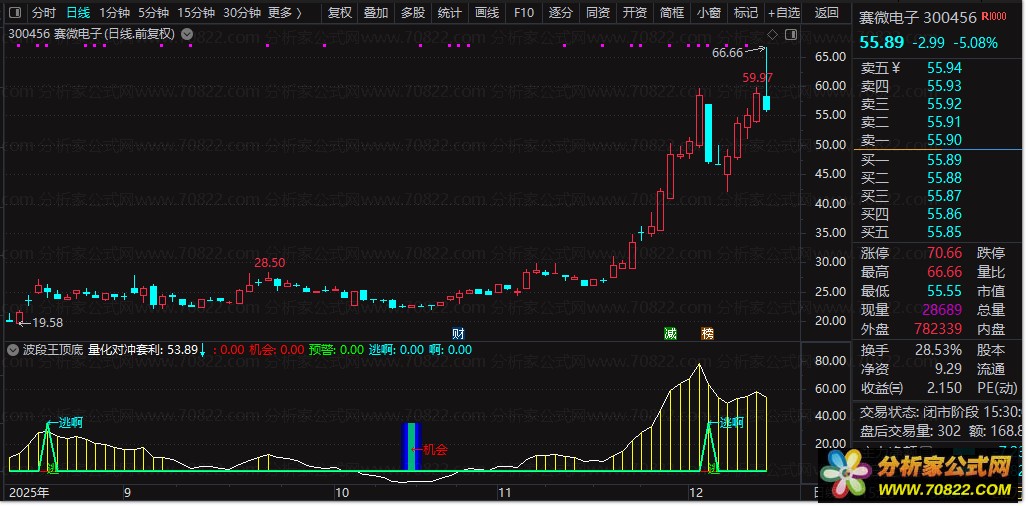Click the 66.66 high price label
The width and height of the screenshot is (1028, 506).
coord(727,53)
